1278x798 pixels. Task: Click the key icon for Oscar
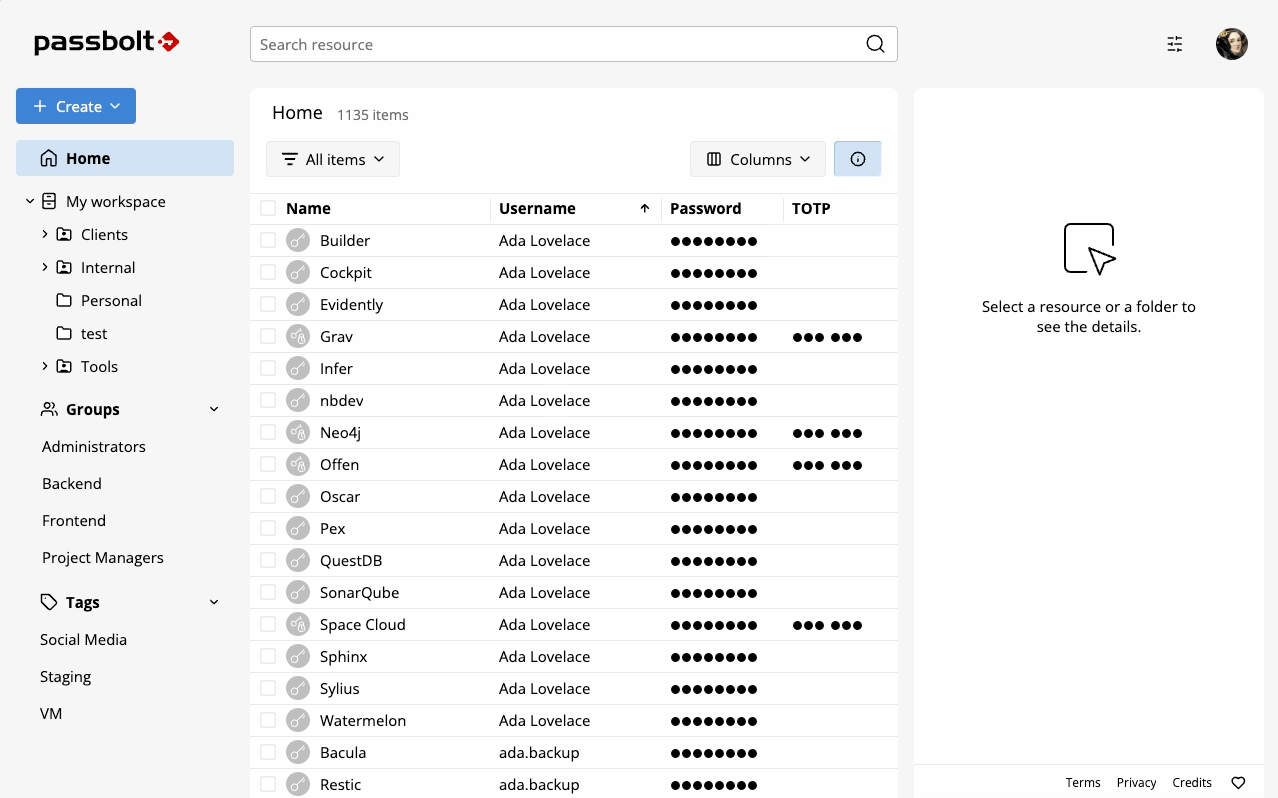[x=298, y=496]
